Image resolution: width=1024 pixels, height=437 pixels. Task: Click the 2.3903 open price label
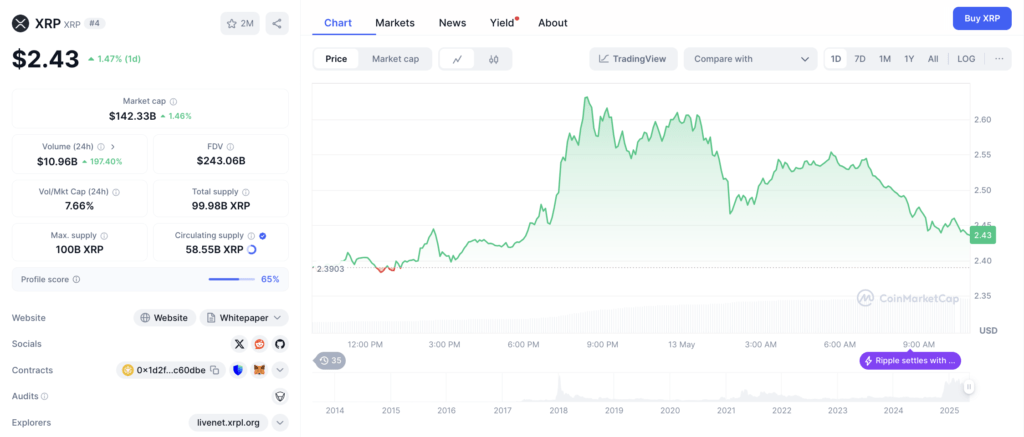[329, 268]
